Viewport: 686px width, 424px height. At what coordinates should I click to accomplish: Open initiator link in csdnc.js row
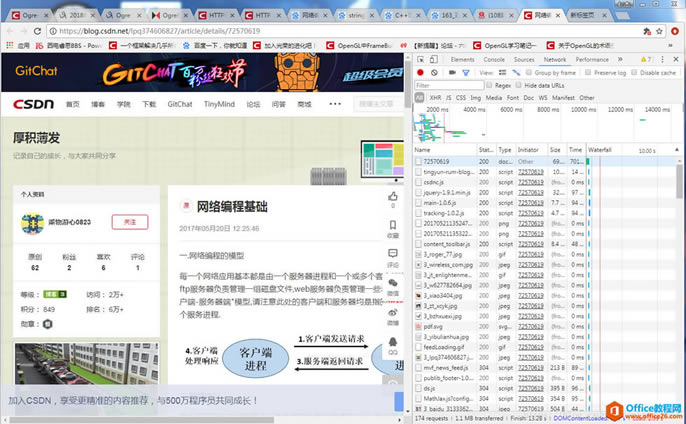click(531, 182)
